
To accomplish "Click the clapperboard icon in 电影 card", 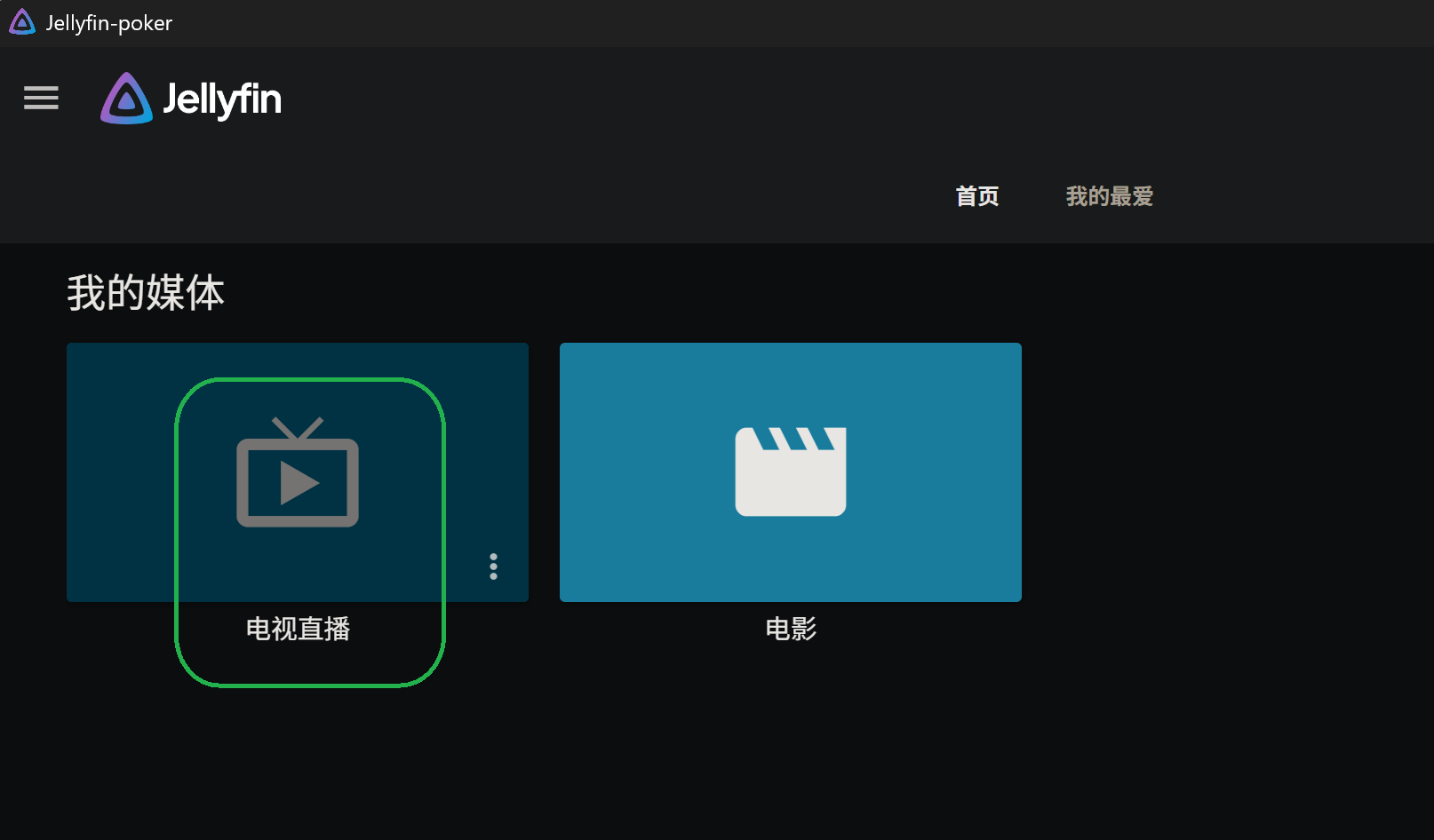I will (791, 472).
